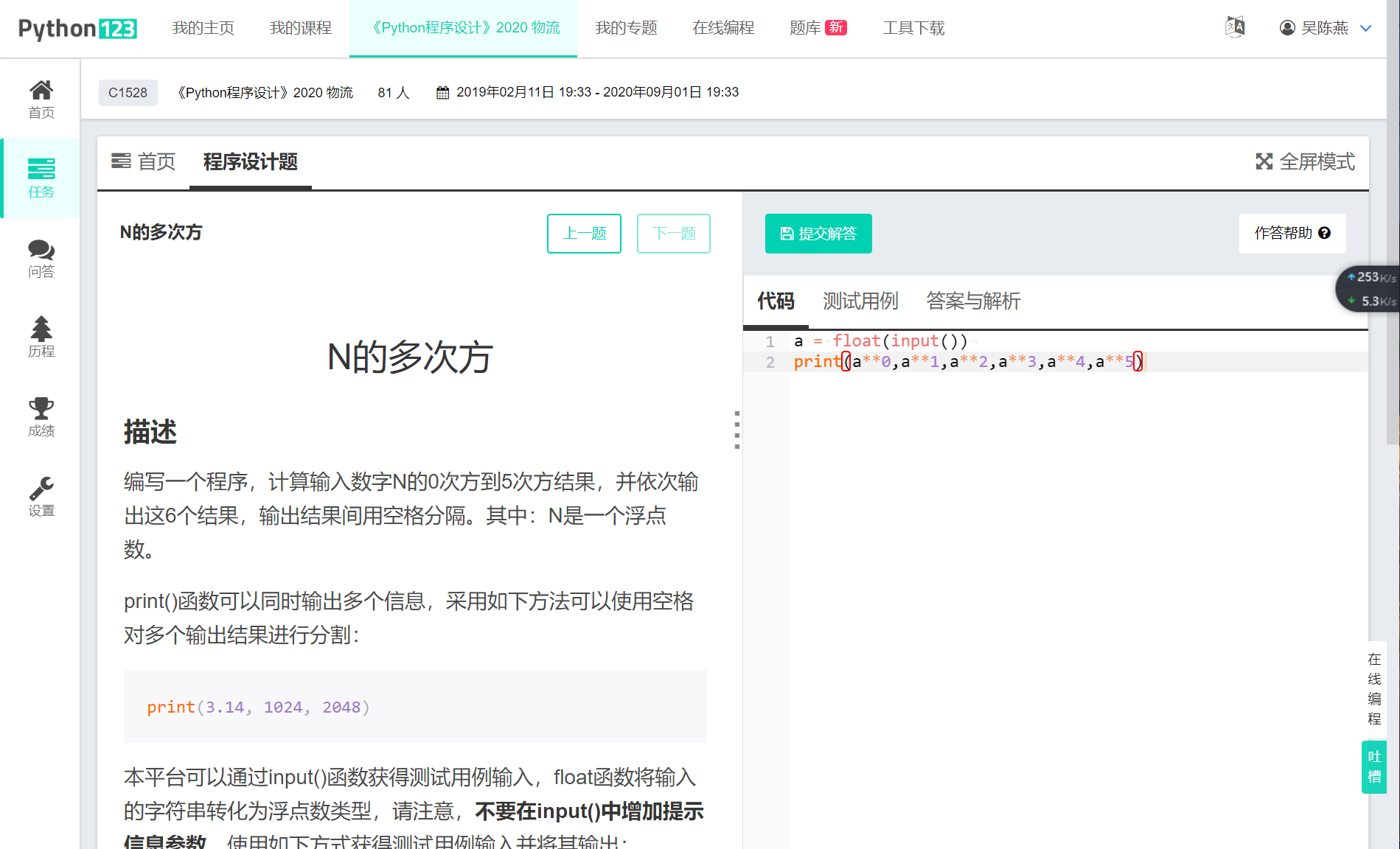Open 我的主页 in top navigation
The width and height of the screenshot is (1400, 849).
tap(203, 28)
